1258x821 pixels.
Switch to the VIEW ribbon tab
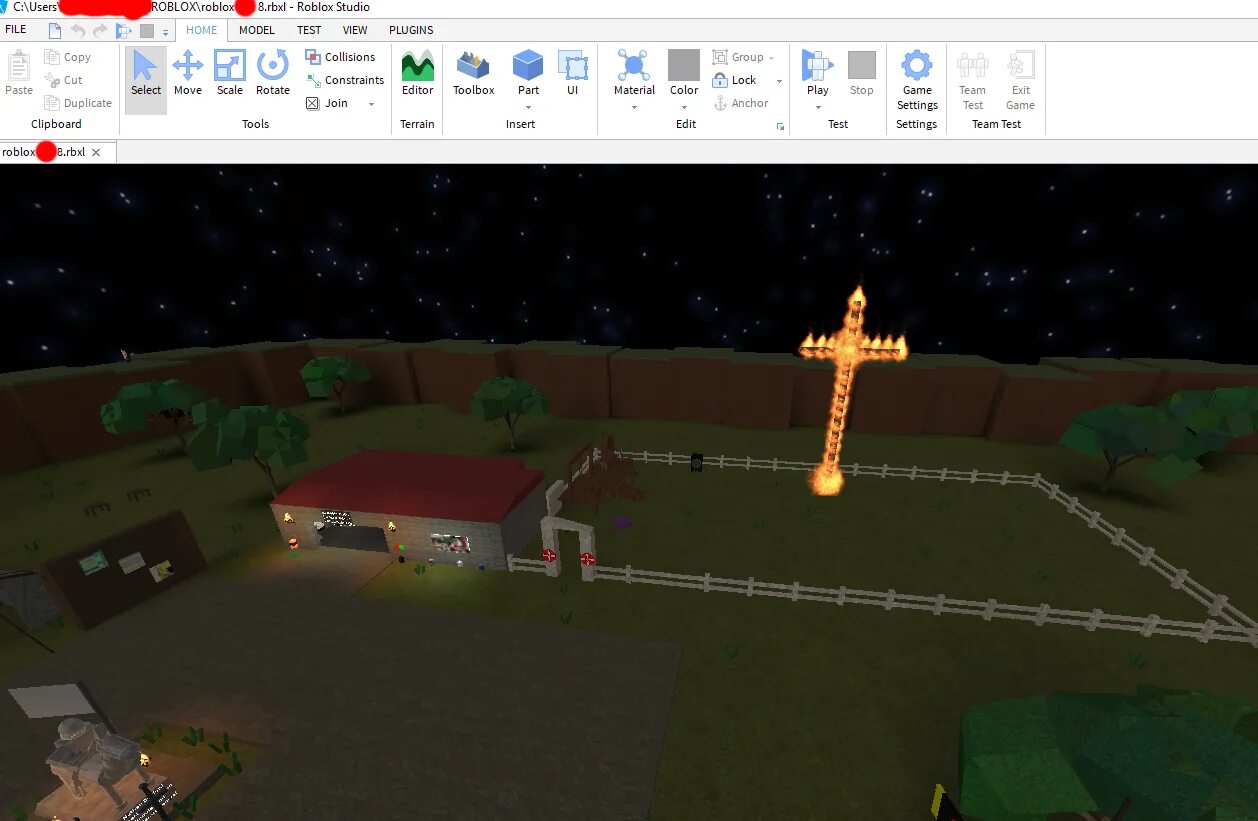tap(355, 30)
